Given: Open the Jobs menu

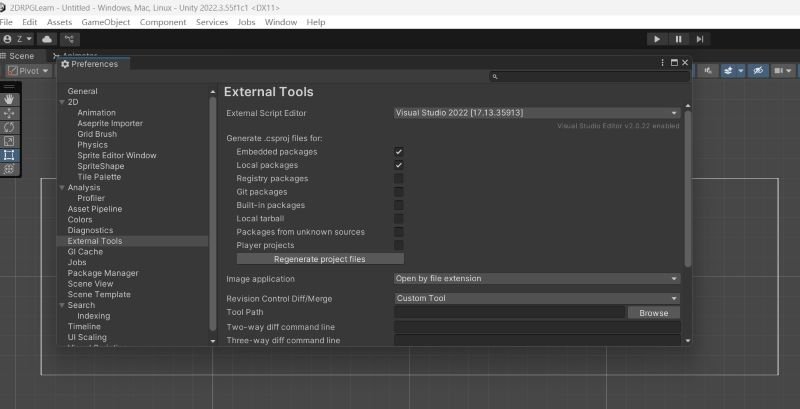Looking at the screenshot, I should tap(246, 22).
